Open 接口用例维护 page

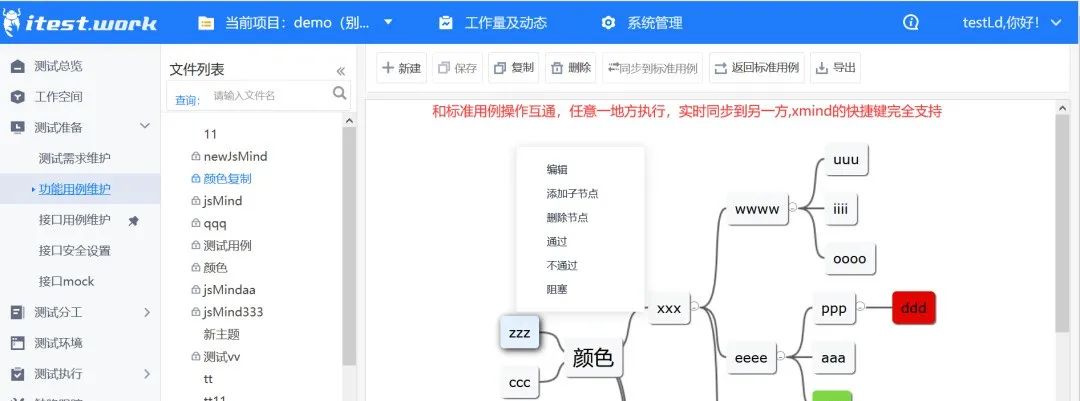pyautogui.click(x=74, y=220)
